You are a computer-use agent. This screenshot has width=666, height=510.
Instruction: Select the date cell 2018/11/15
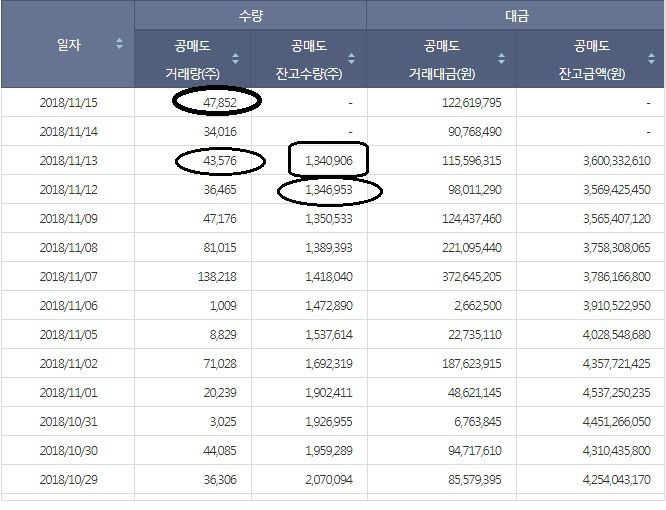[x=68, y=103]
